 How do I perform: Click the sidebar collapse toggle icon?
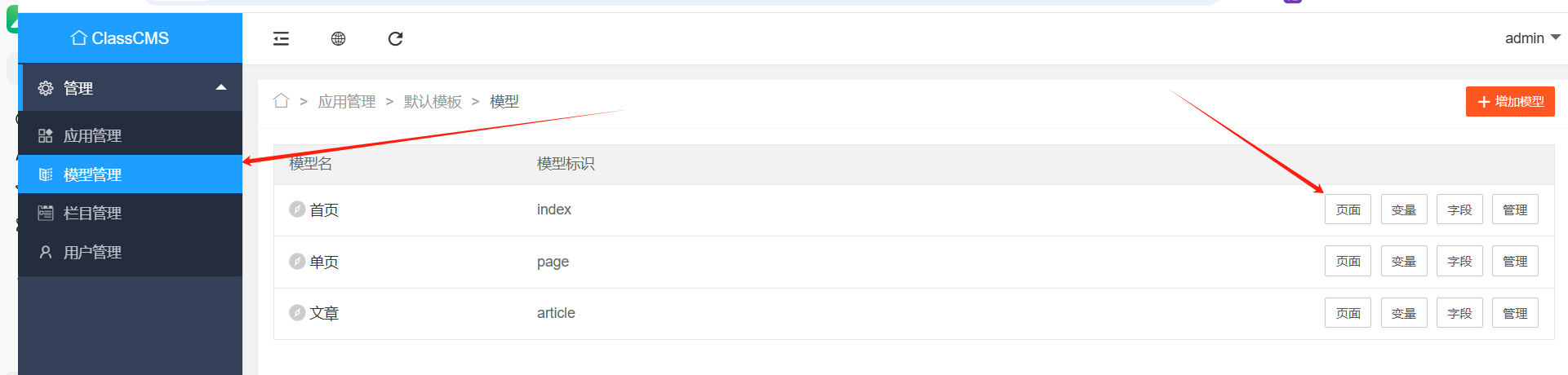pos(281,38)
